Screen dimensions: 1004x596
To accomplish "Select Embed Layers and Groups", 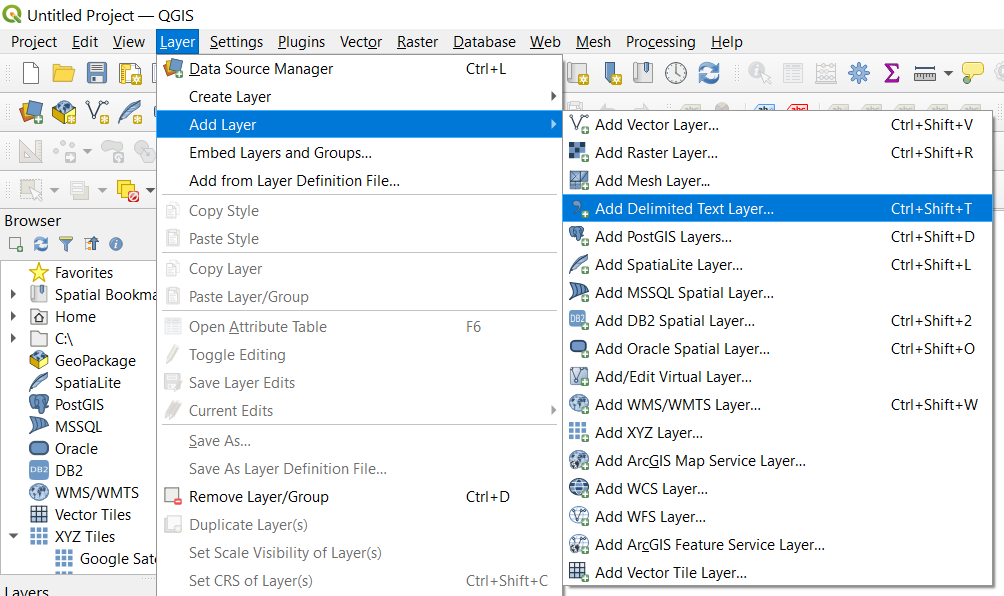I will [359, 153].
